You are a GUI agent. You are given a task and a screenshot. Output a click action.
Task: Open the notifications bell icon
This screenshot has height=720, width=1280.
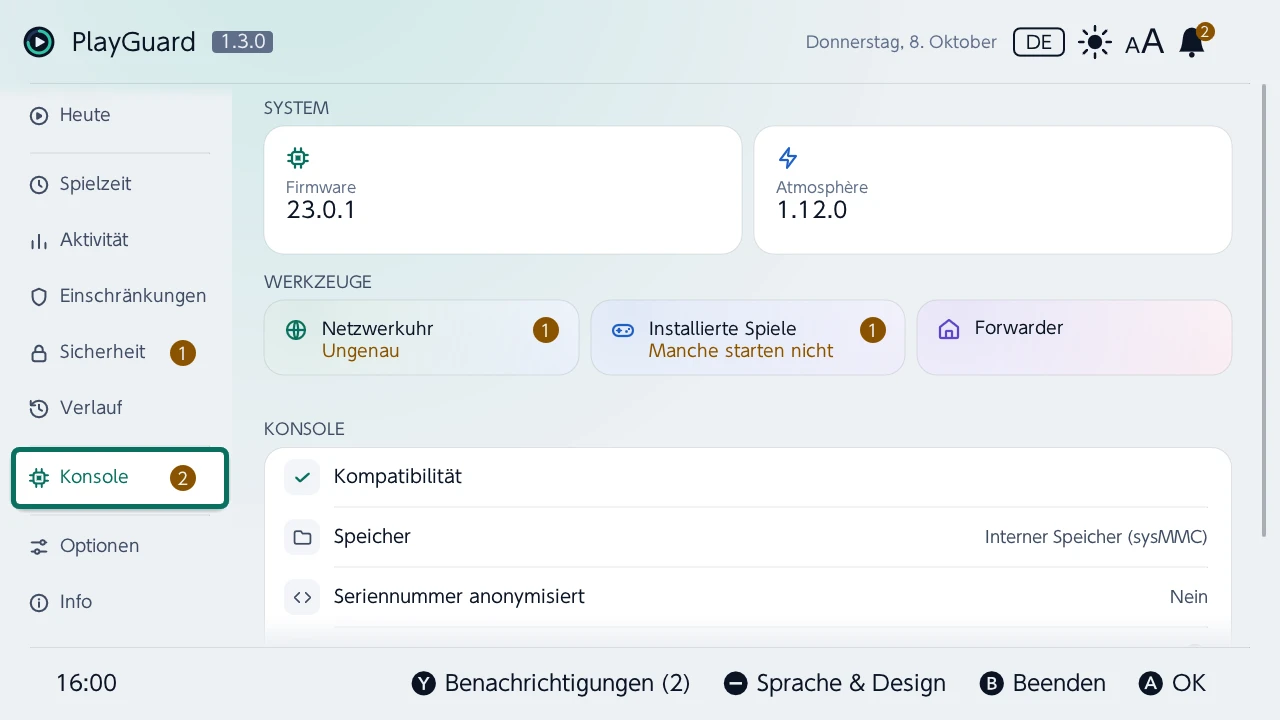pyautogui.click(x=1192, y=42)
